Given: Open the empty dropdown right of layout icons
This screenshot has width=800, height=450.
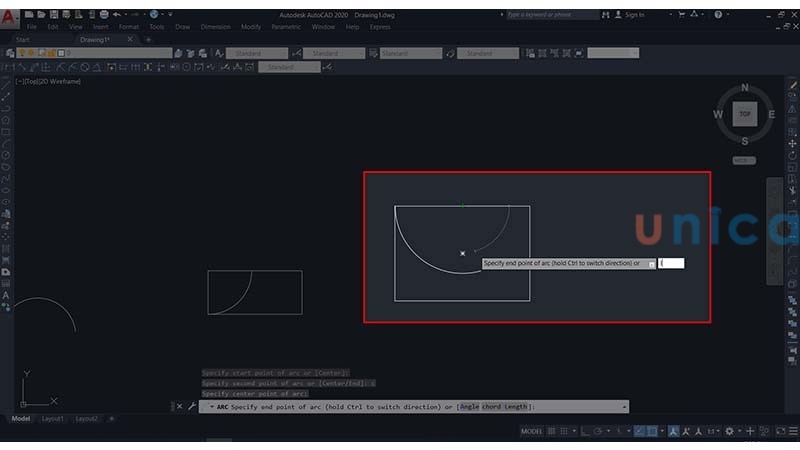Looking at the screenshot, I should pyautogui.click(x=613, y=53).
